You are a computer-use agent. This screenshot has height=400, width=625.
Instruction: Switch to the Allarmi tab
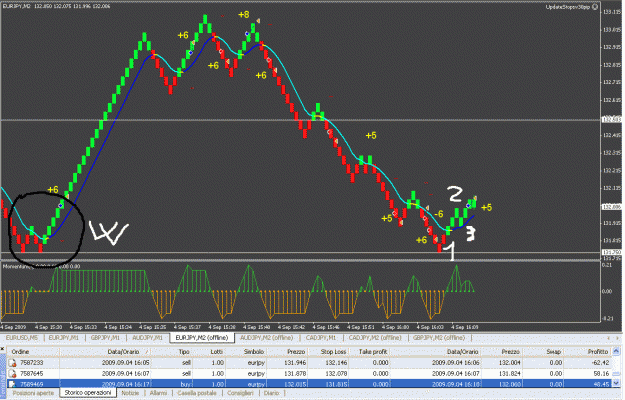pos(158,393)
